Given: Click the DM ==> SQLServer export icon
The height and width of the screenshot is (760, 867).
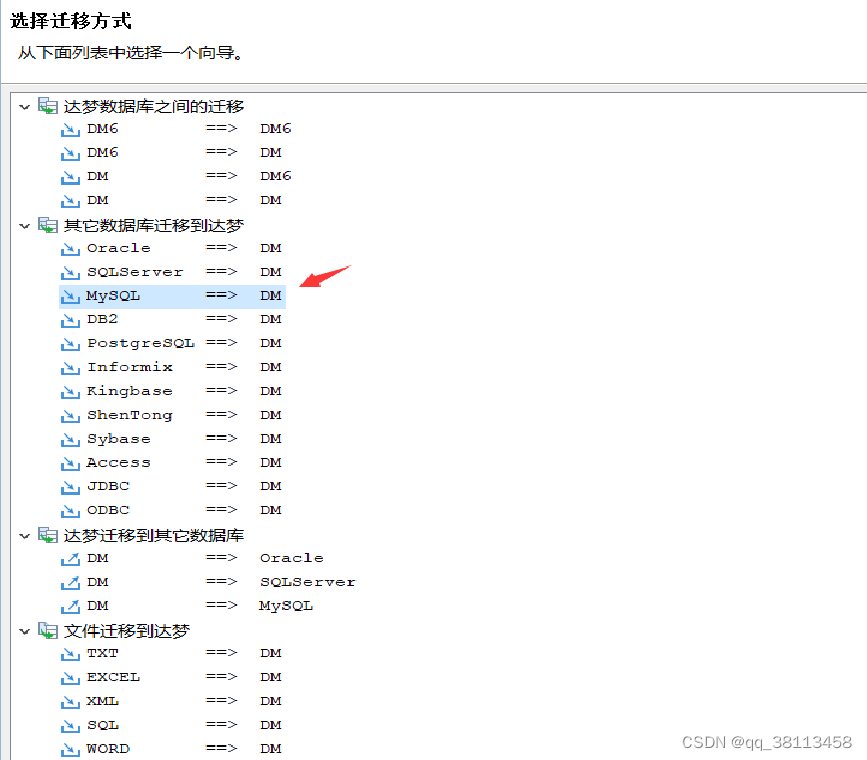Looking at the screenshot, I should [x=70, y=582].
